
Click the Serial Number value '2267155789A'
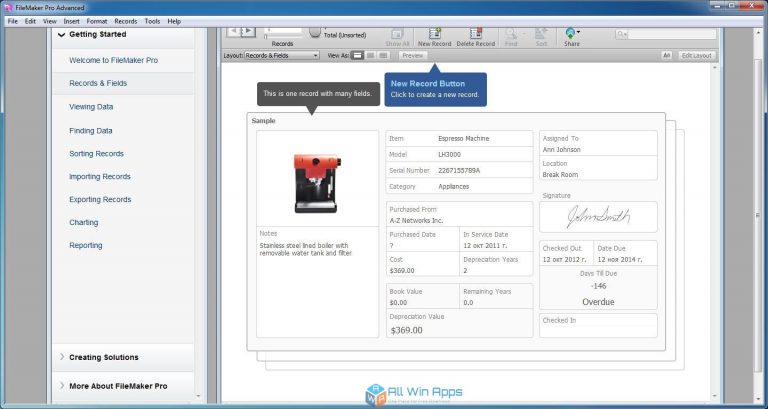459,170
